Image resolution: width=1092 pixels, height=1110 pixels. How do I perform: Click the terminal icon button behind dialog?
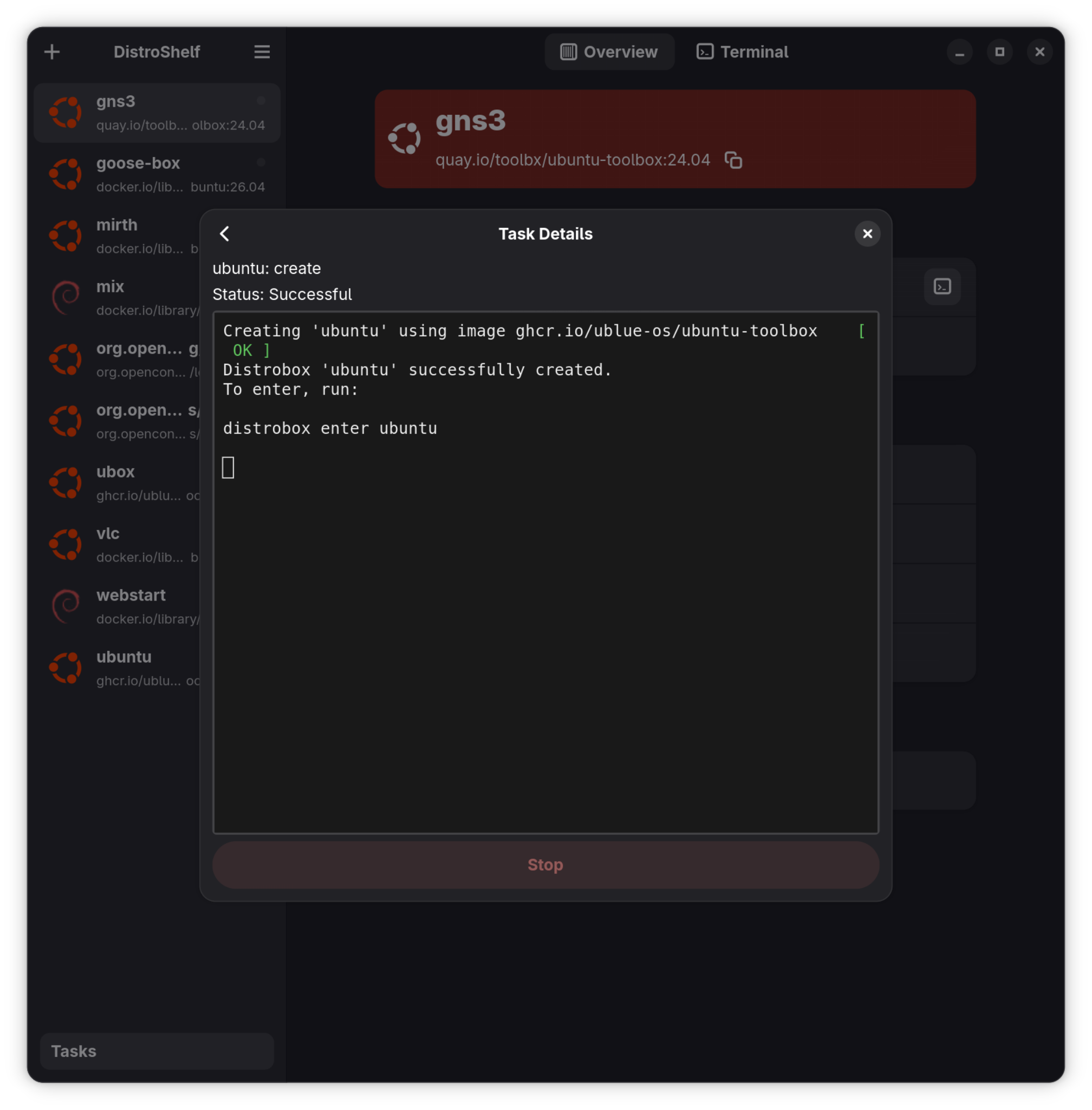942,286
